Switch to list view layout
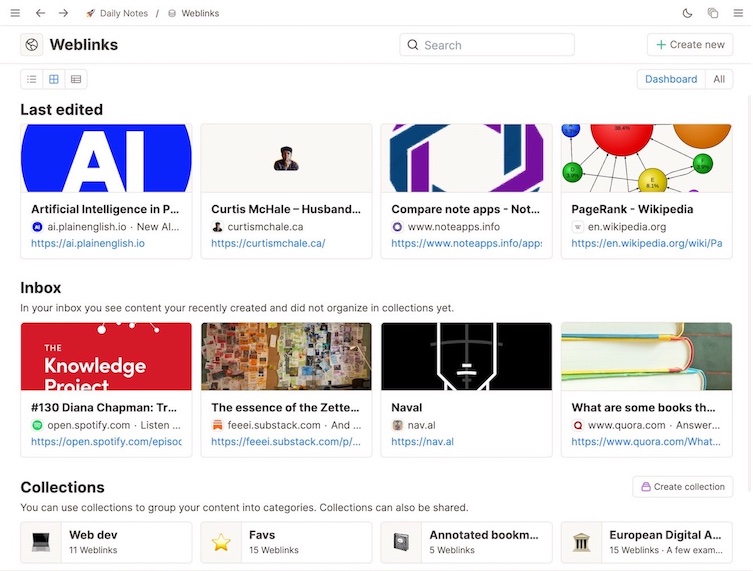The image size is (753, 571). (32, 79)
